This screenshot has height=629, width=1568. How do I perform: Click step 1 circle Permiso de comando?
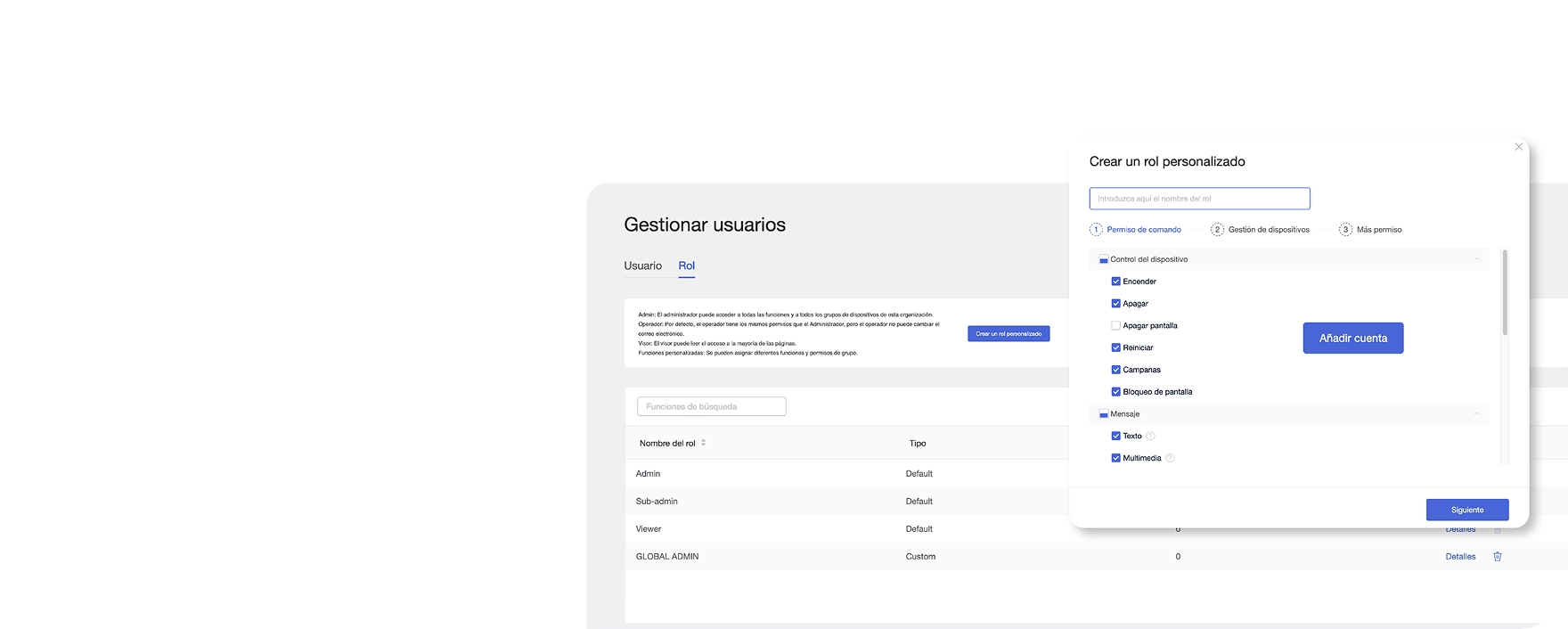(x=1096, y=230)
